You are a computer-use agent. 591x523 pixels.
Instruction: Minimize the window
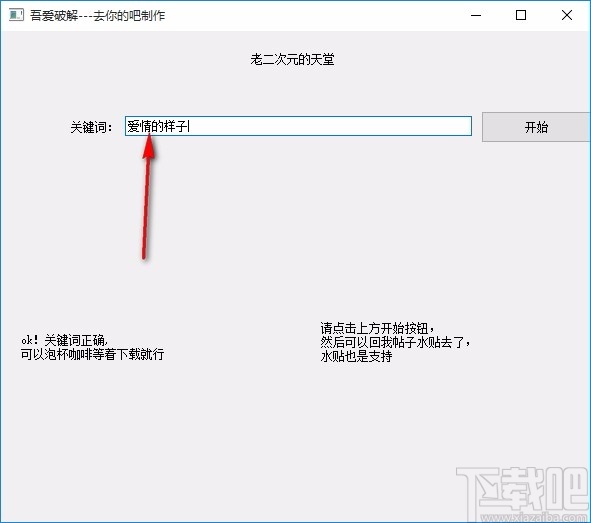(476, 15)
